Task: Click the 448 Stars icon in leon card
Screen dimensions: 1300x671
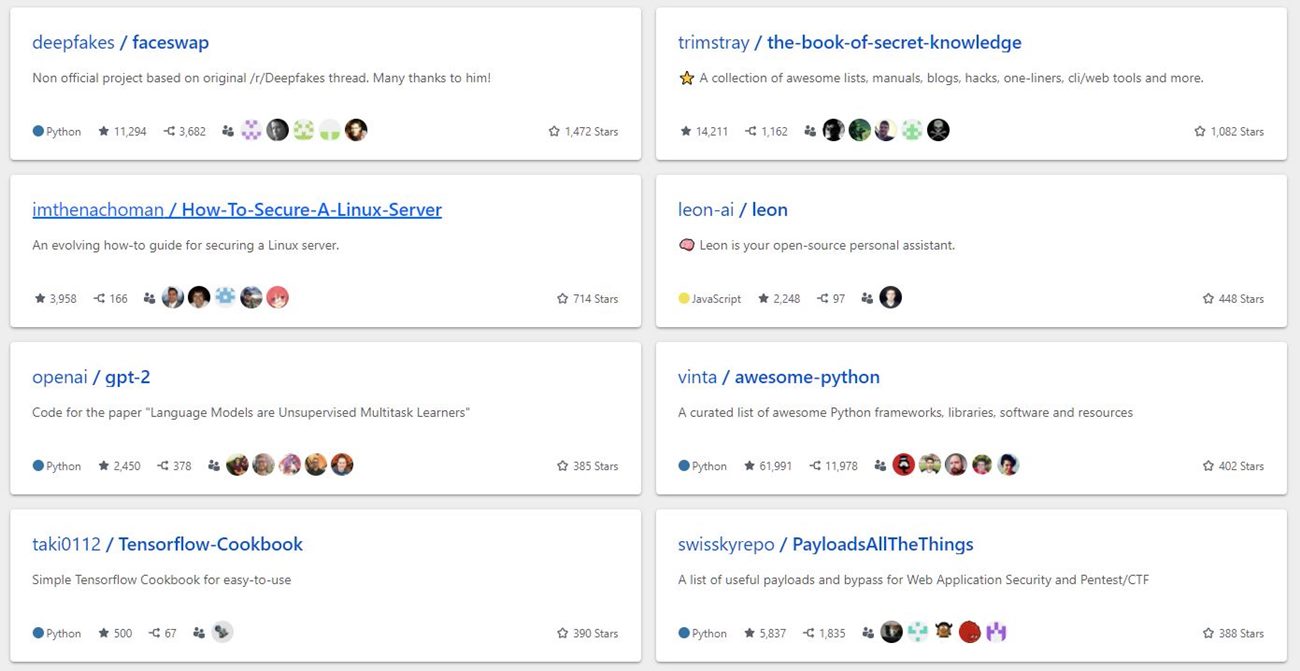Action: tap(1208, 299)
